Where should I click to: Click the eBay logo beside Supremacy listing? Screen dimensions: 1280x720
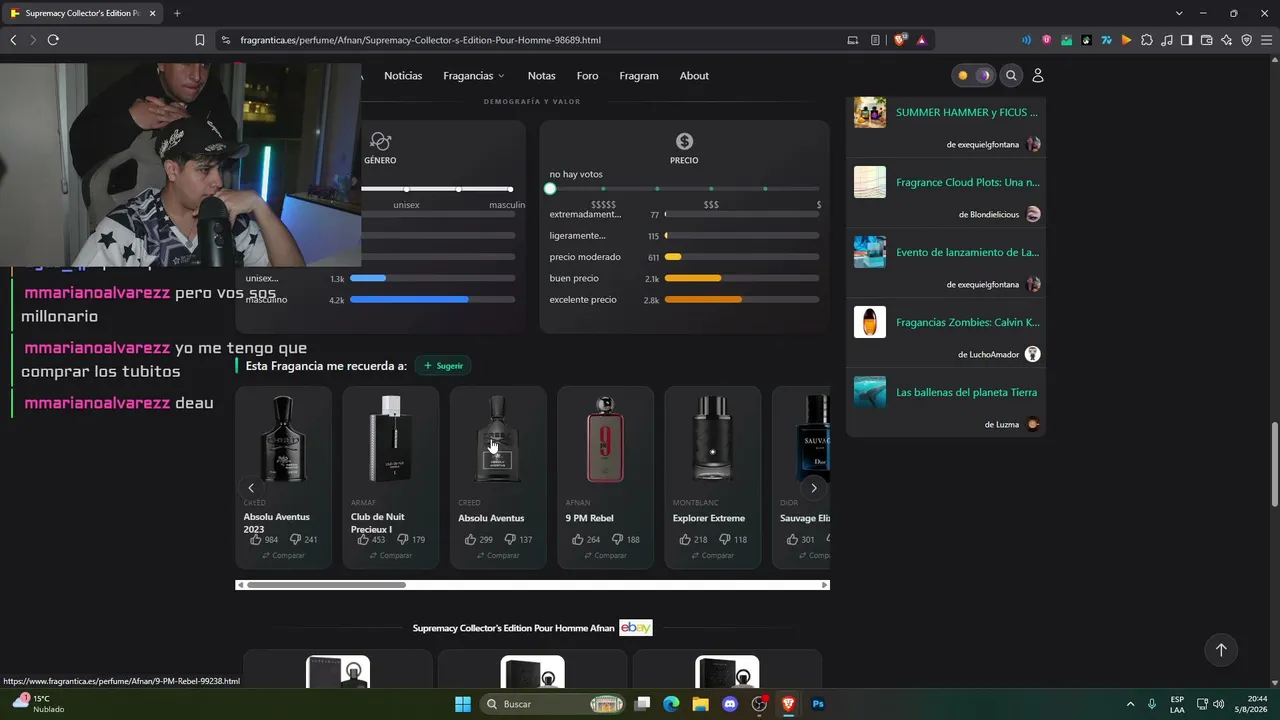[x=636, y=628]
